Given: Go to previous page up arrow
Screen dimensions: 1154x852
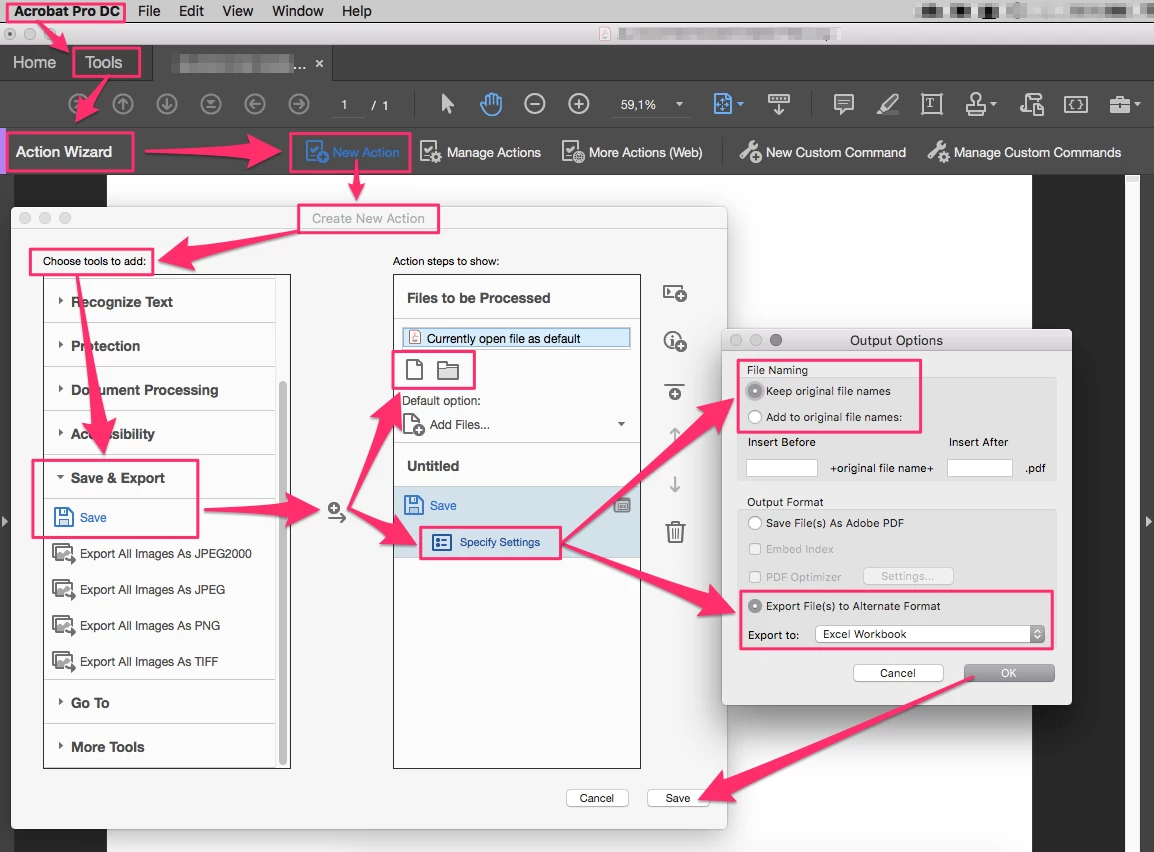Looking at the screenshot, I should (123, 104).
